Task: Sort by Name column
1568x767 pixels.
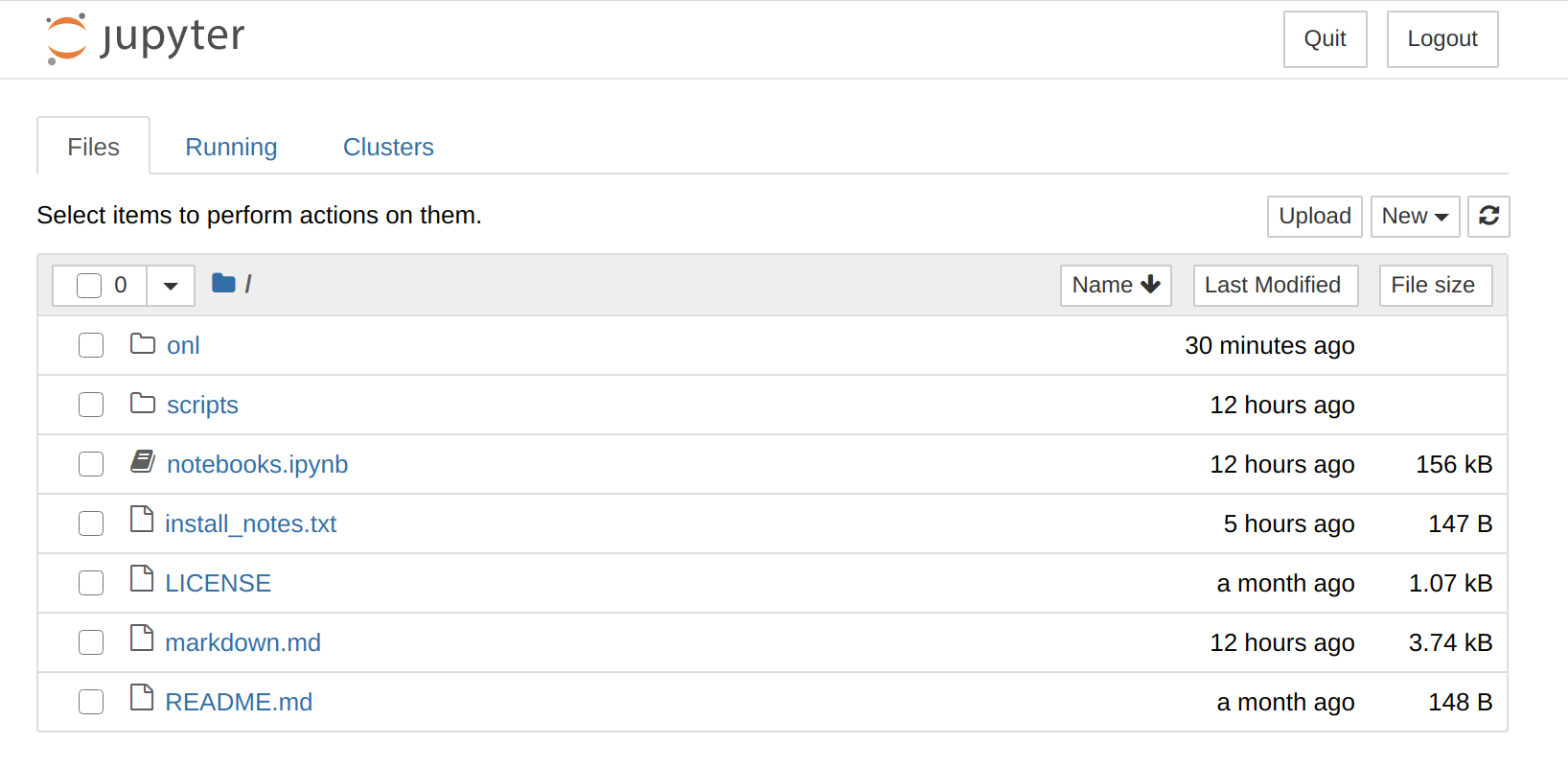Action: [1116, 286]
